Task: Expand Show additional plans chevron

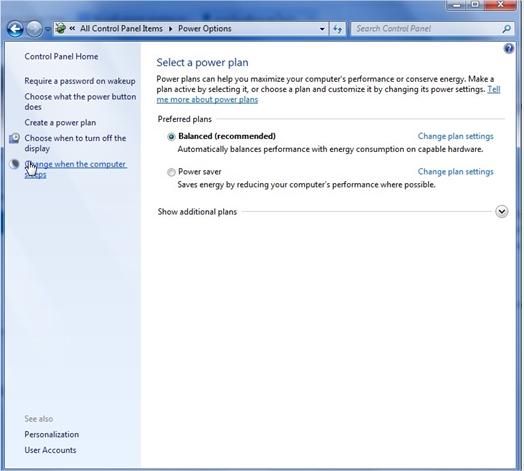Action: point(502,212)
